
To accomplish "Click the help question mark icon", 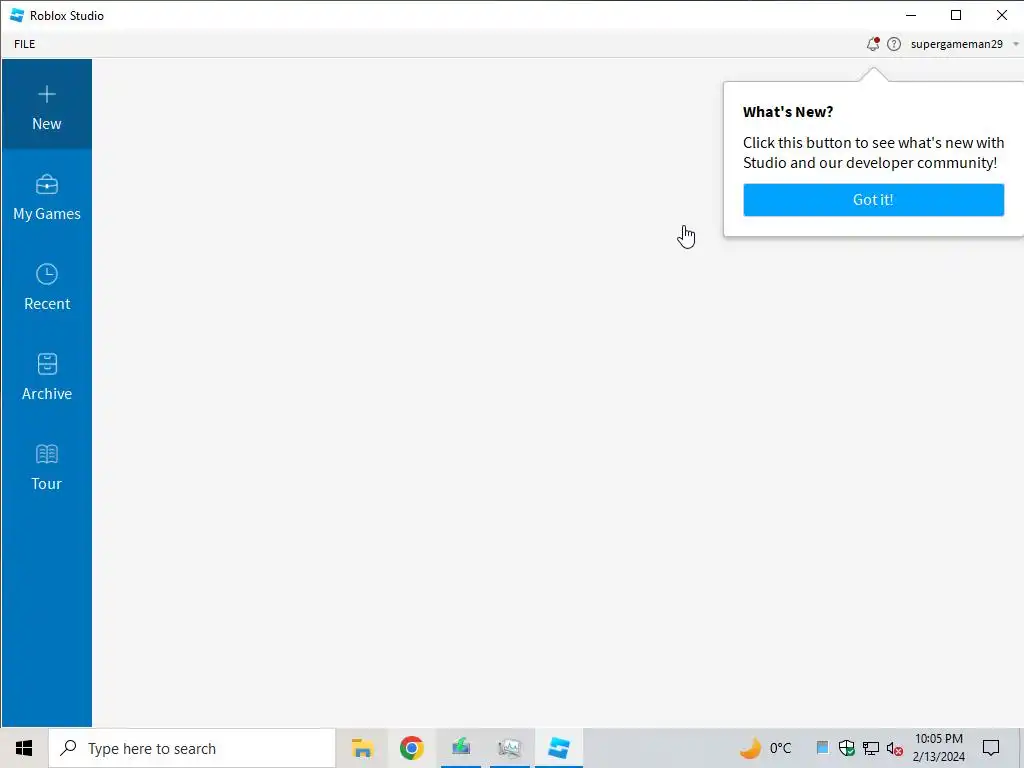I will pos(894,44).
